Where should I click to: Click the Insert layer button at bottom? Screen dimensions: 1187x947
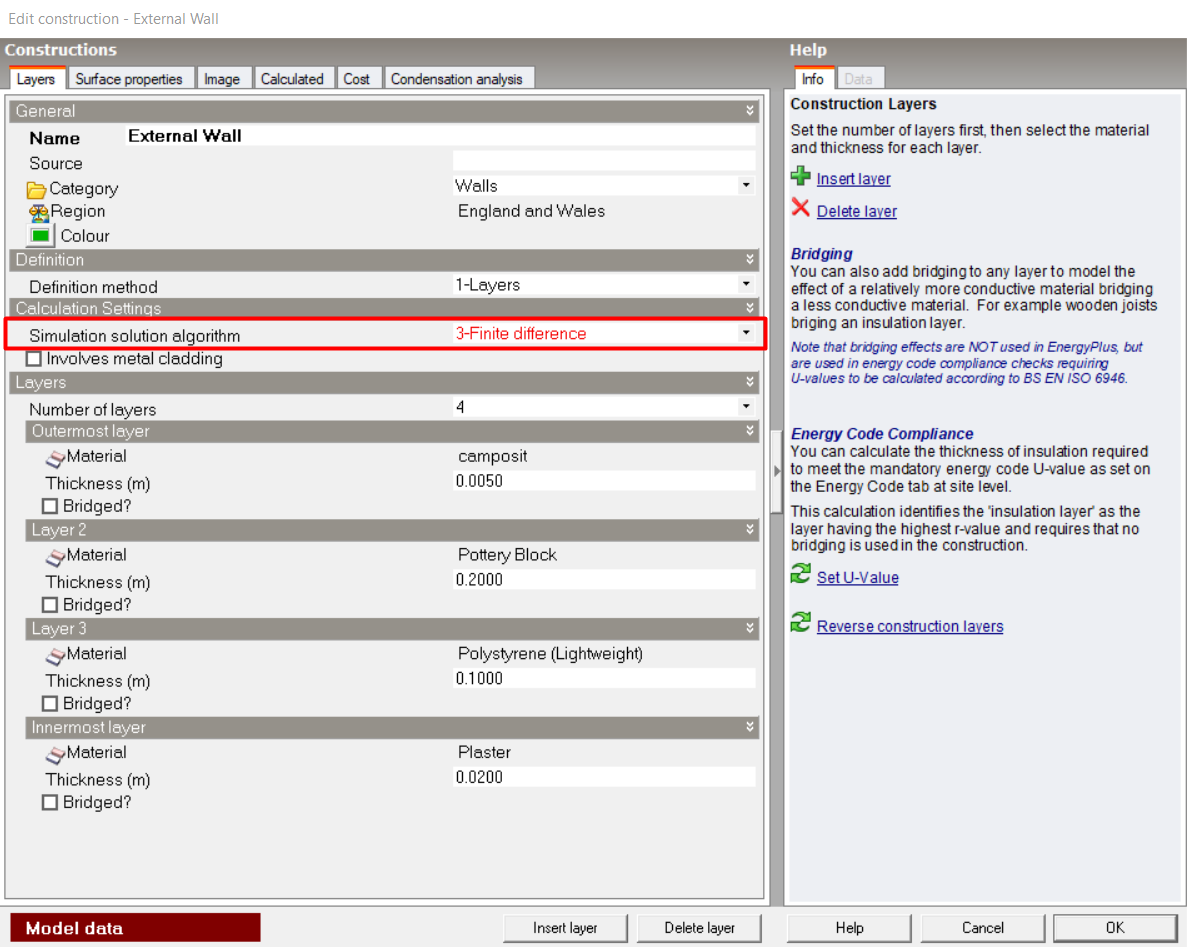point(565,928)
